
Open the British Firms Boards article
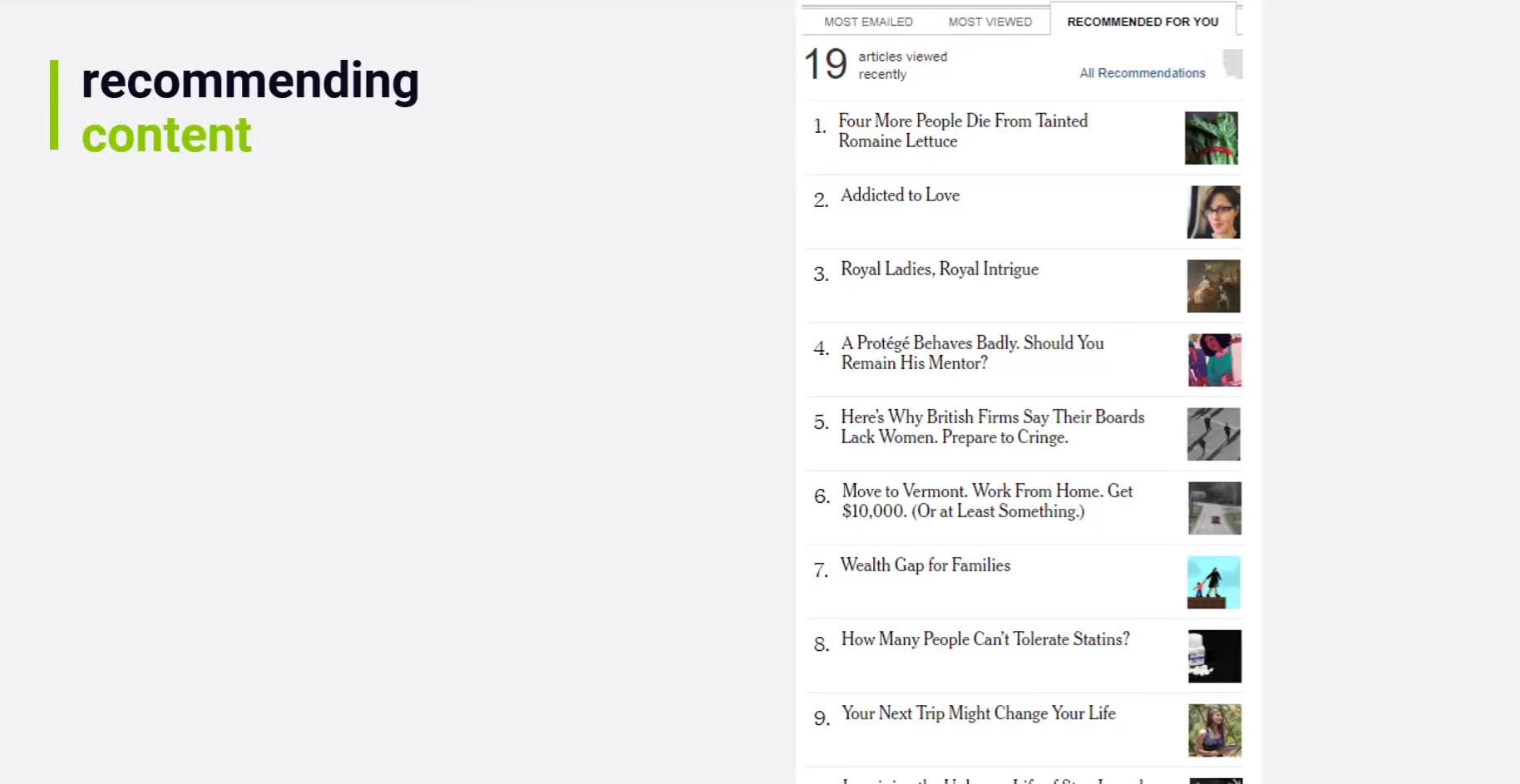(x=992, y=427)
